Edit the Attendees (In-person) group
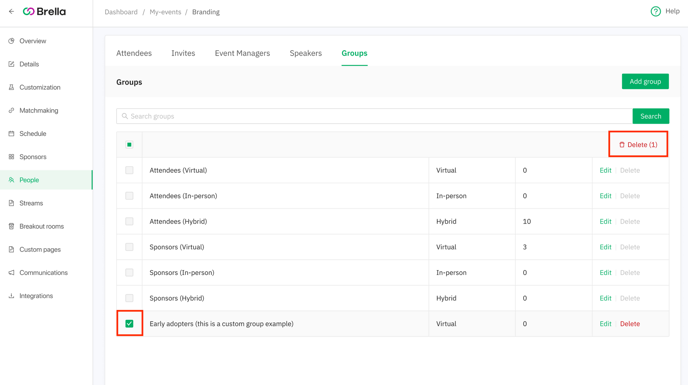Image resolution: width=688 pixels, height=385 pixels. (605, 196)
